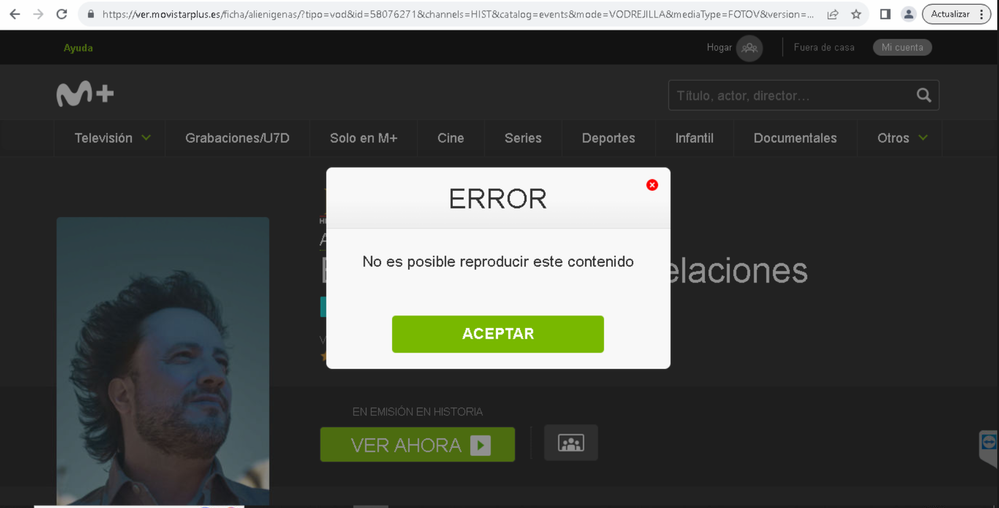Open Mi cuenta account button
The height and width of the screenshot is (508, 999).
coord(902,47)
